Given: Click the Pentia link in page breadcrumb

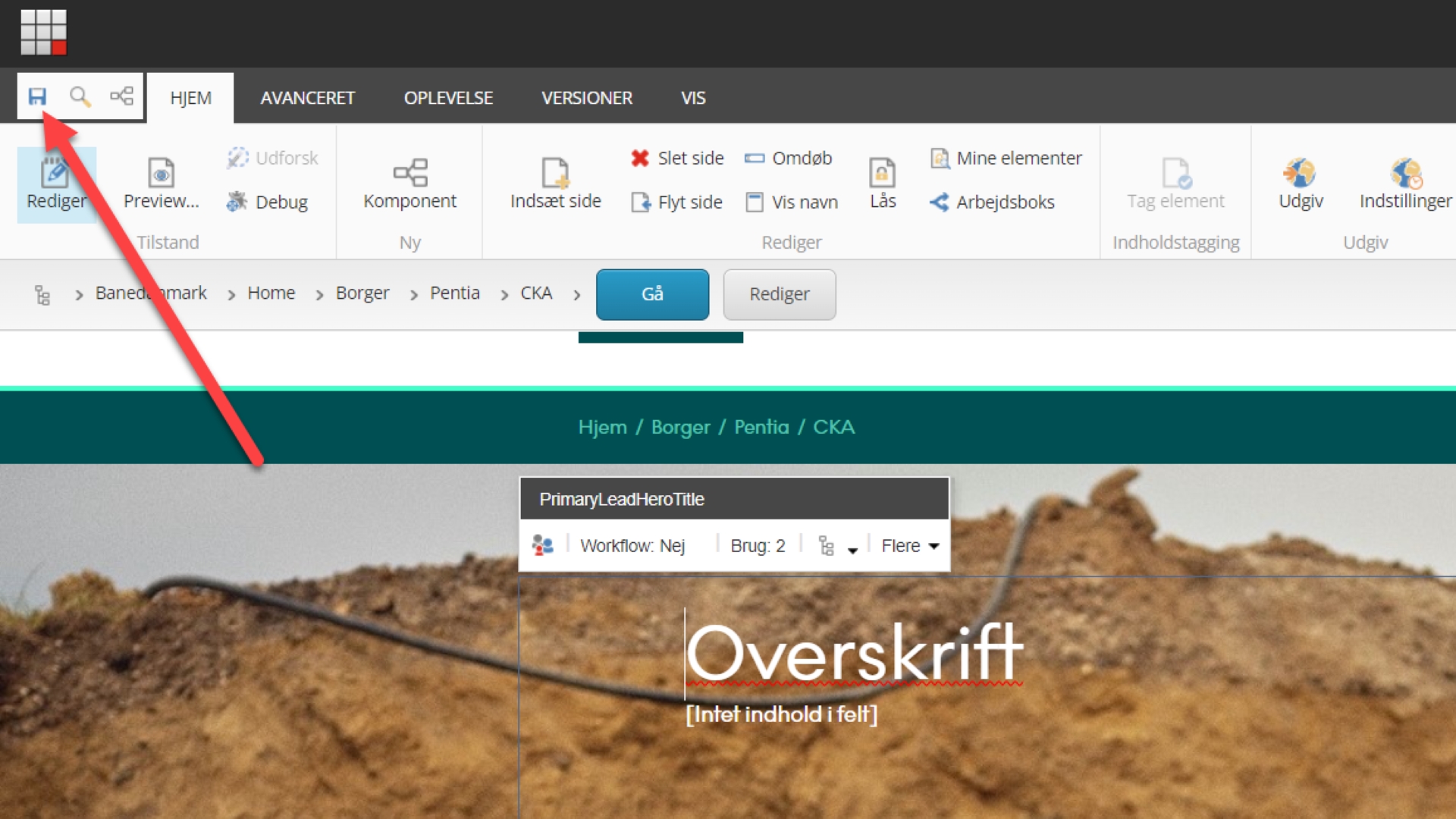Looking at the screenshot, I should point(761,427).
